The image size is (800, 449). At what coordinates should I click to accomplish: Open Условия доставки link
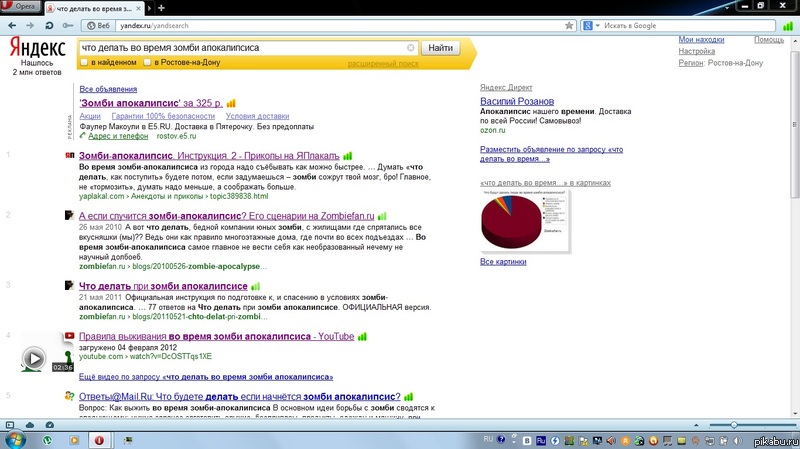tap(258, 116)
